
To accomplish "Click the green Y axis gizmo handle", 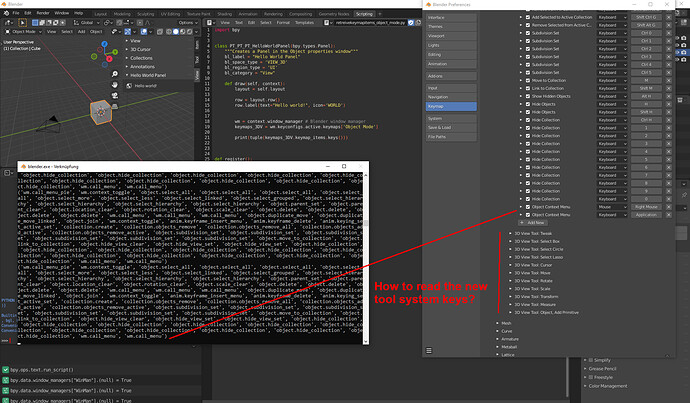I will coord(116,52).
